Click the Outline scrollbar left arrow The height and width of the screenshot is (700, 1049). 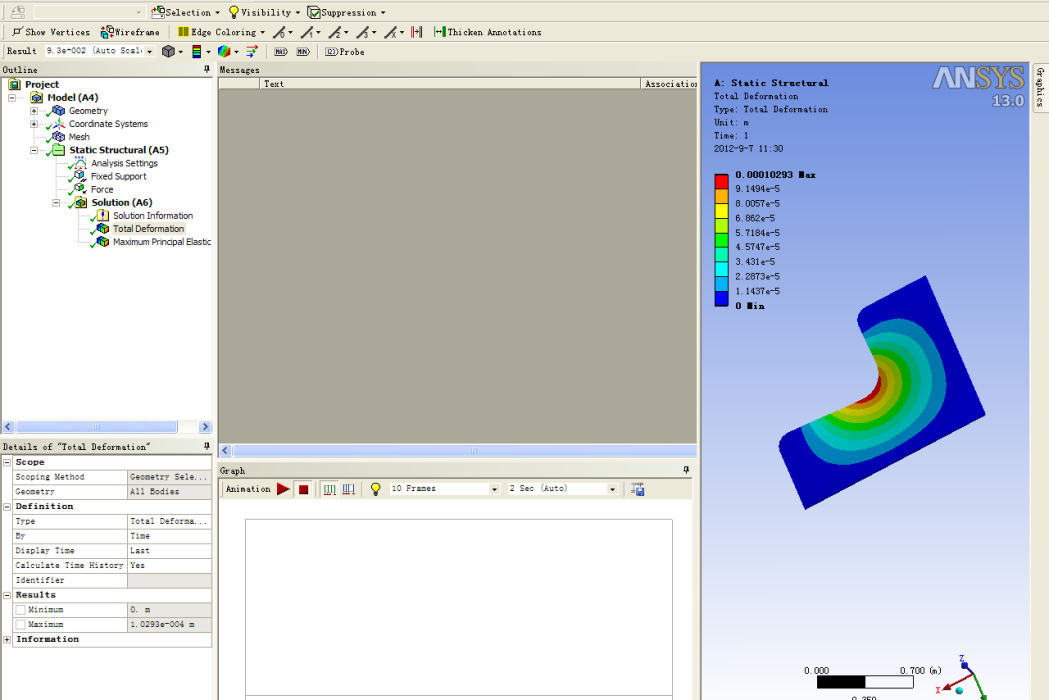[x=8, y=426]
